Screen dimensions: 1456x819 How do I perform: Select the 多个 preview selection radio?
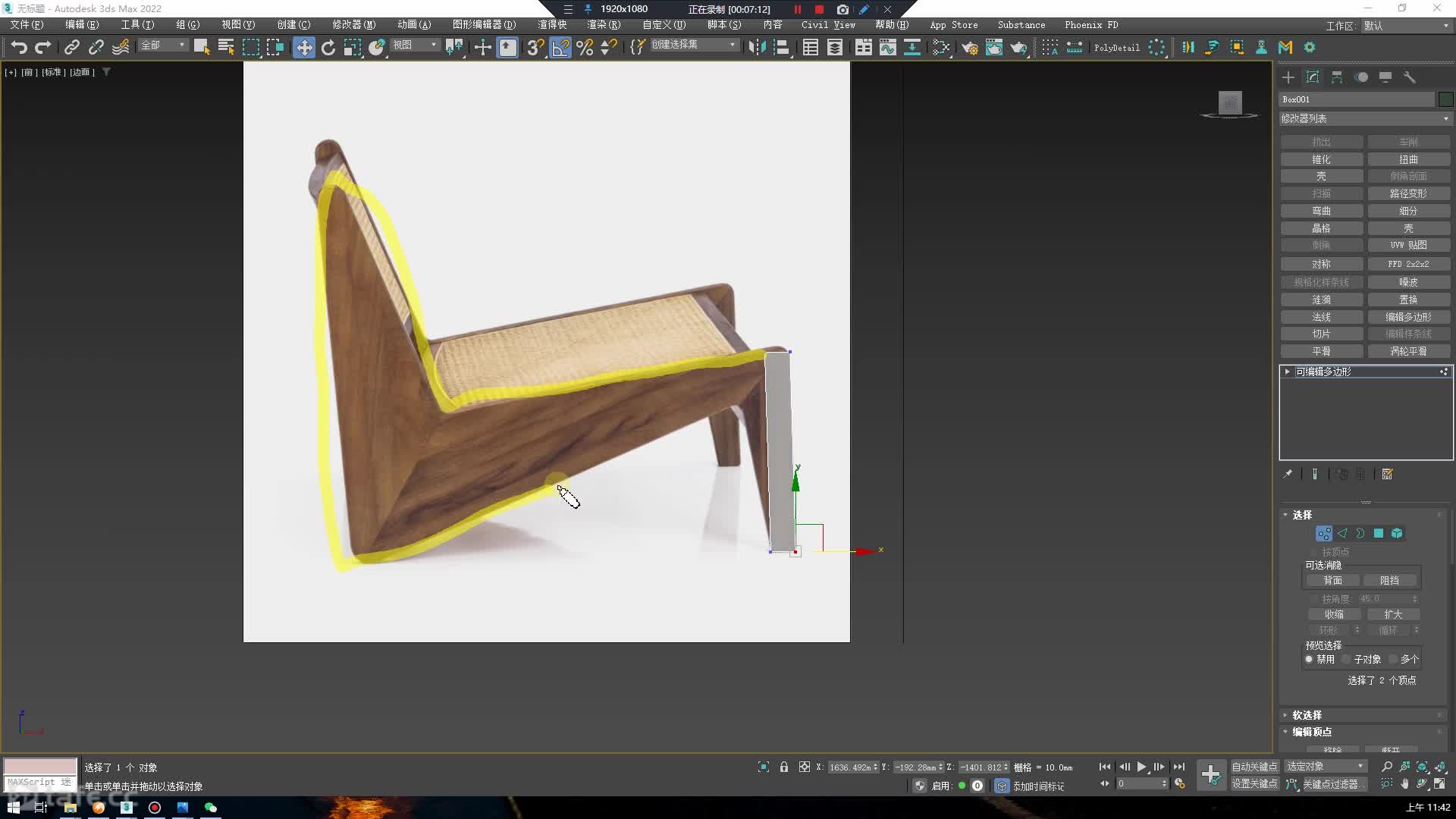(x=1393, y=659)
